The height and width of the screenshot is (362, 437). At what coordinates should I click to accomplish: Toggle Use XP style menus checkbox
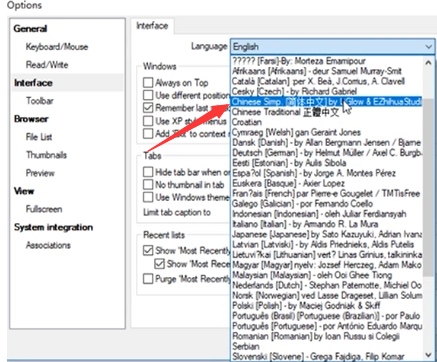coord(148,121)
